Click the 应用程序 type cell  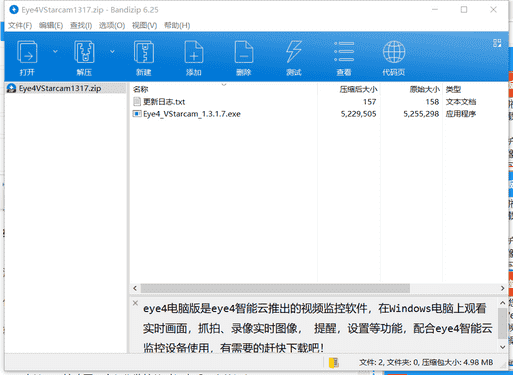461,114
